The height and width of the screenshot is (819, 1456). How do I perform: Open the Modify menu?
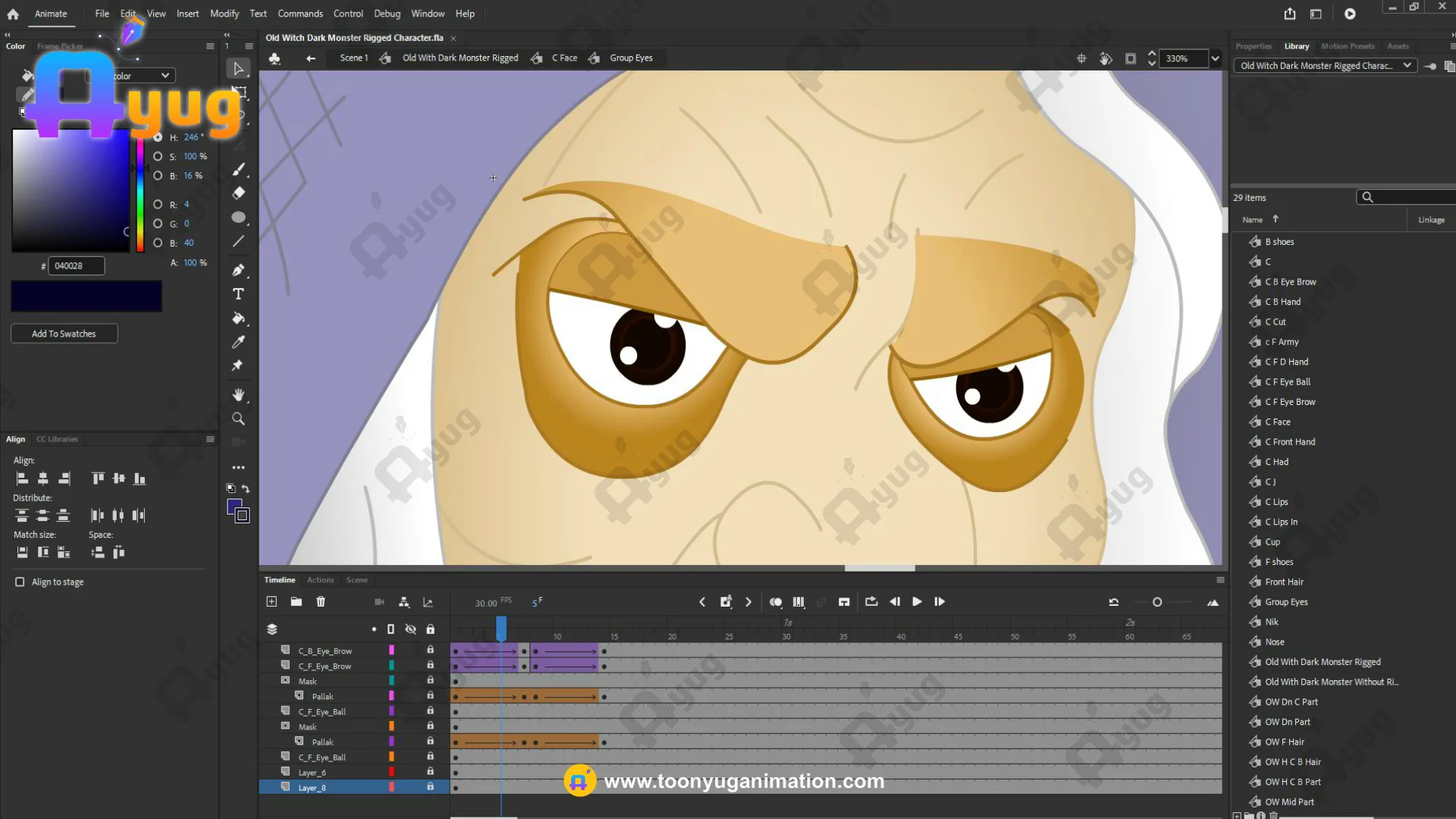tap(224, 14)
